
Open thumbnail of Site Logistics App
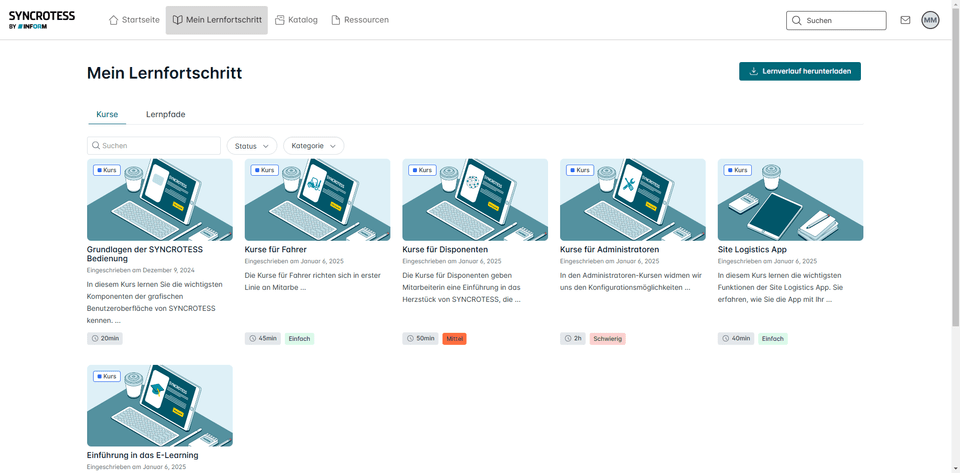tap(790, 199)
